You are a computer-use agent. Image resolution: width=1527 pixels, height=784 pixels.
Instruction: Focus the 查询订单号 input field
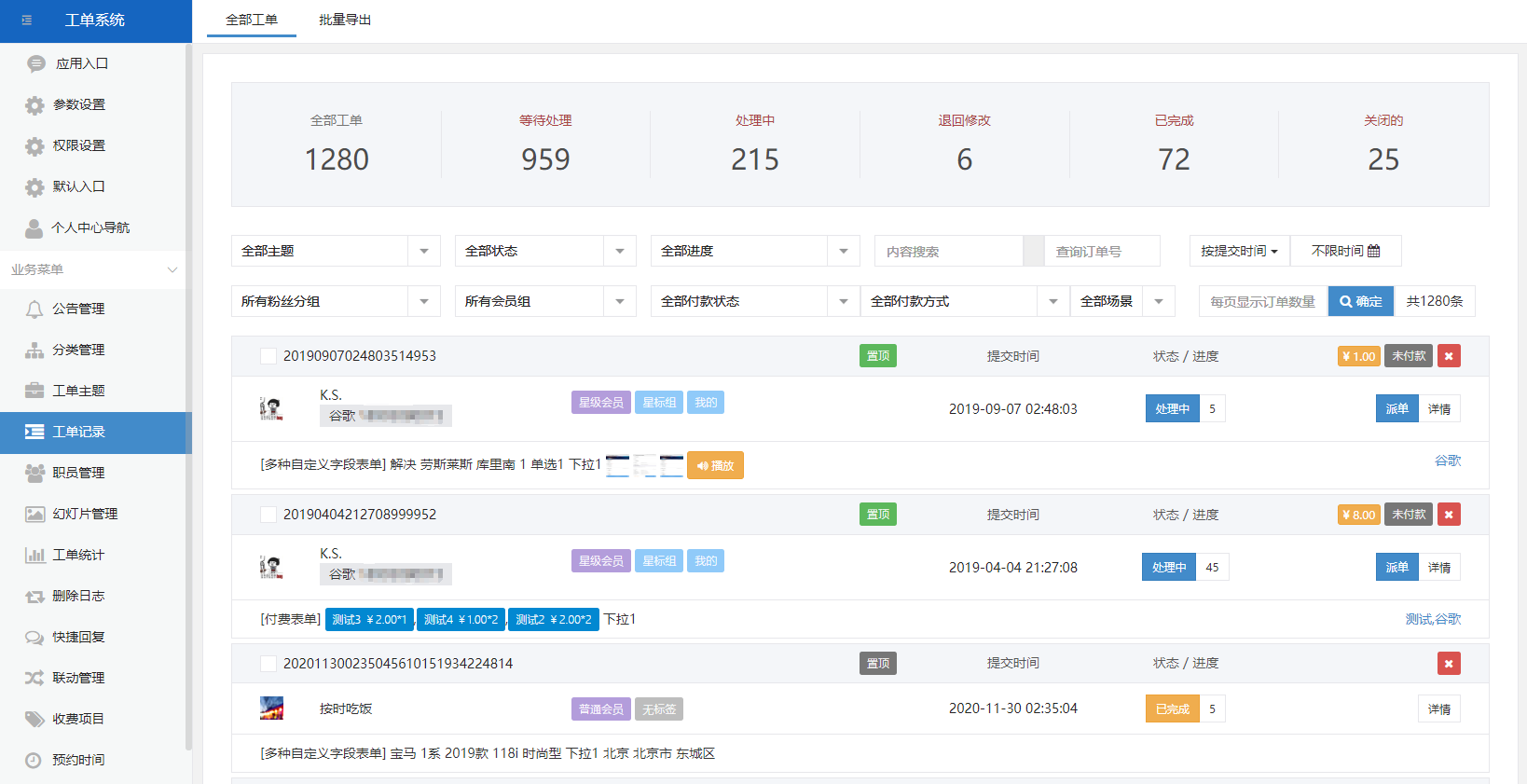point(1102,251)
